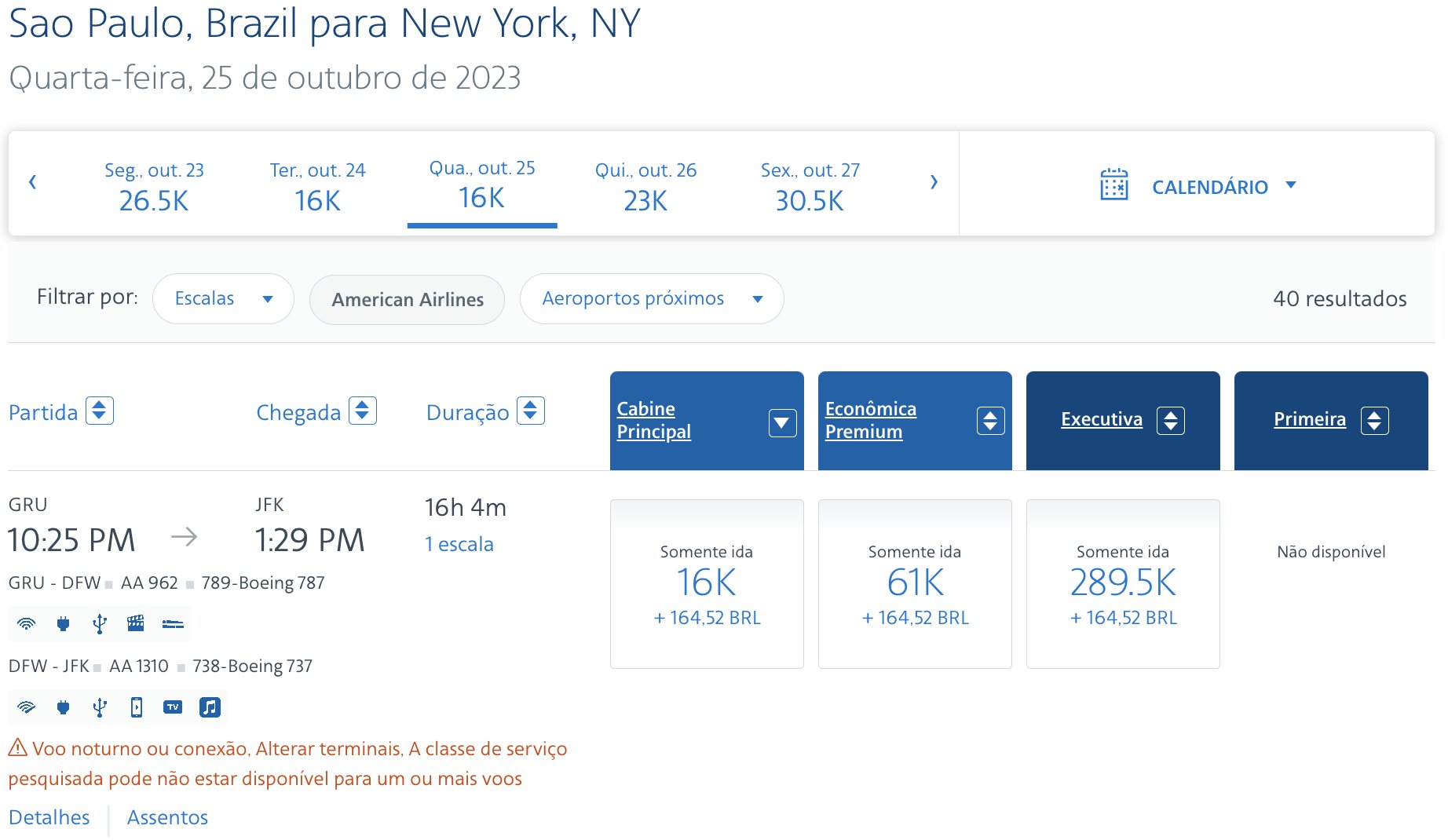Click the movies clapperboard icon for AA 962
Screen dimensions: 1448x840
136,624
